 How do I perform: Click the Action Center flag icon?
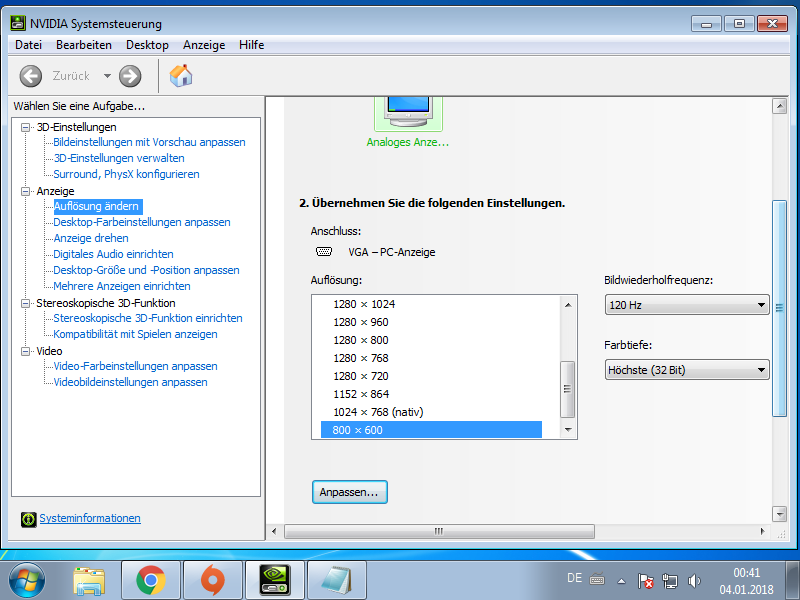[645, 581]
